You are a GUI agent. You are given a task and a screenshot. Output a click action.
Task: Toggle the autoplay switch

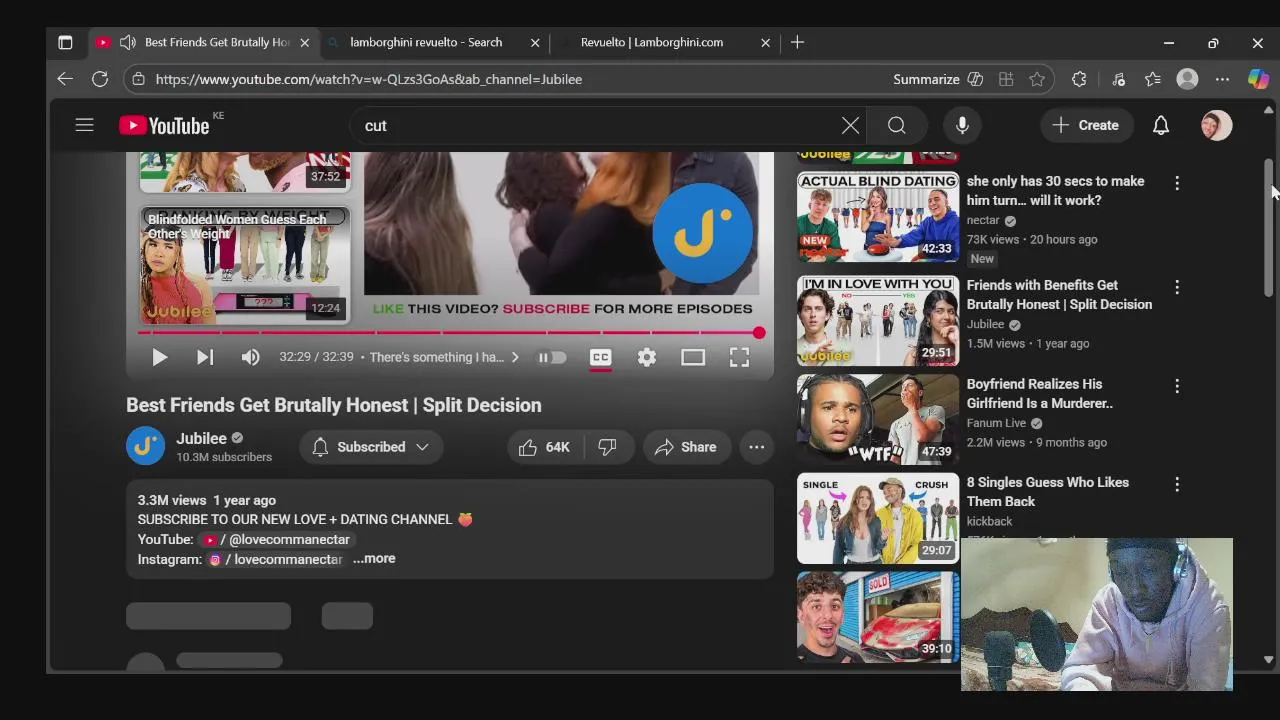click(x=552, y=357)
